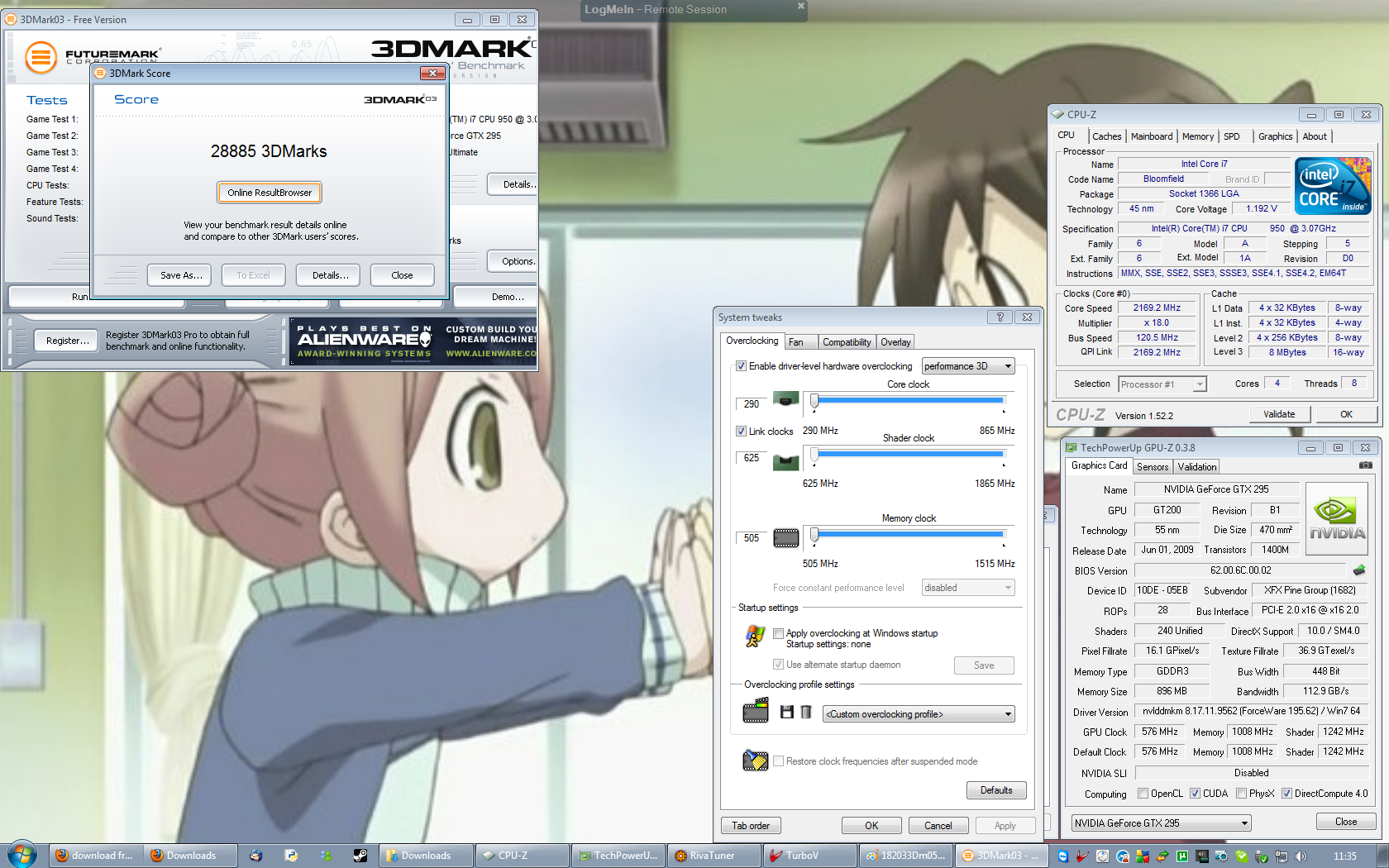Click the core clock value field showing 290
1389x868 pixels.
pos(752,404)
